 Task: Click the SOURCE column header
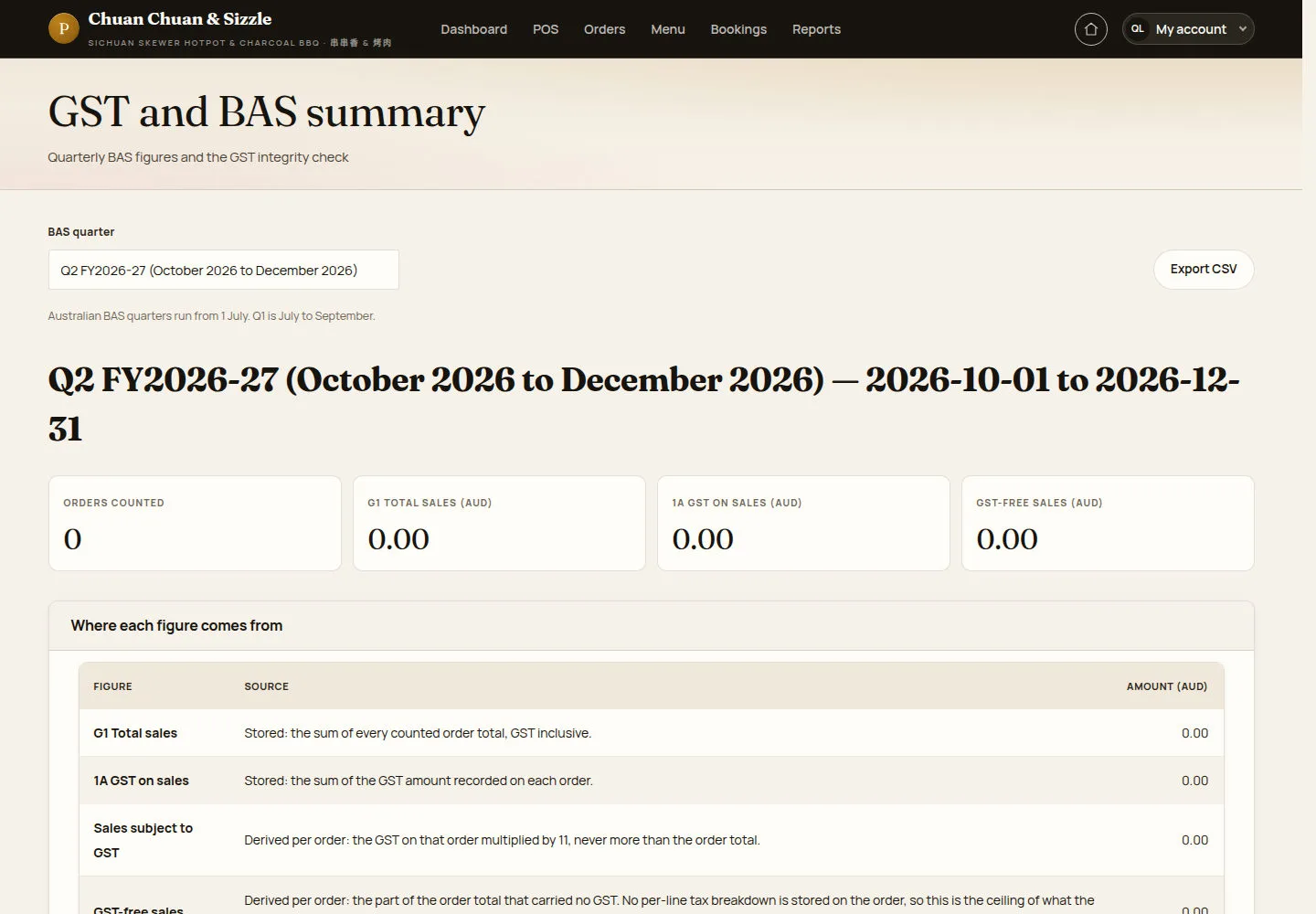point(266,686)
